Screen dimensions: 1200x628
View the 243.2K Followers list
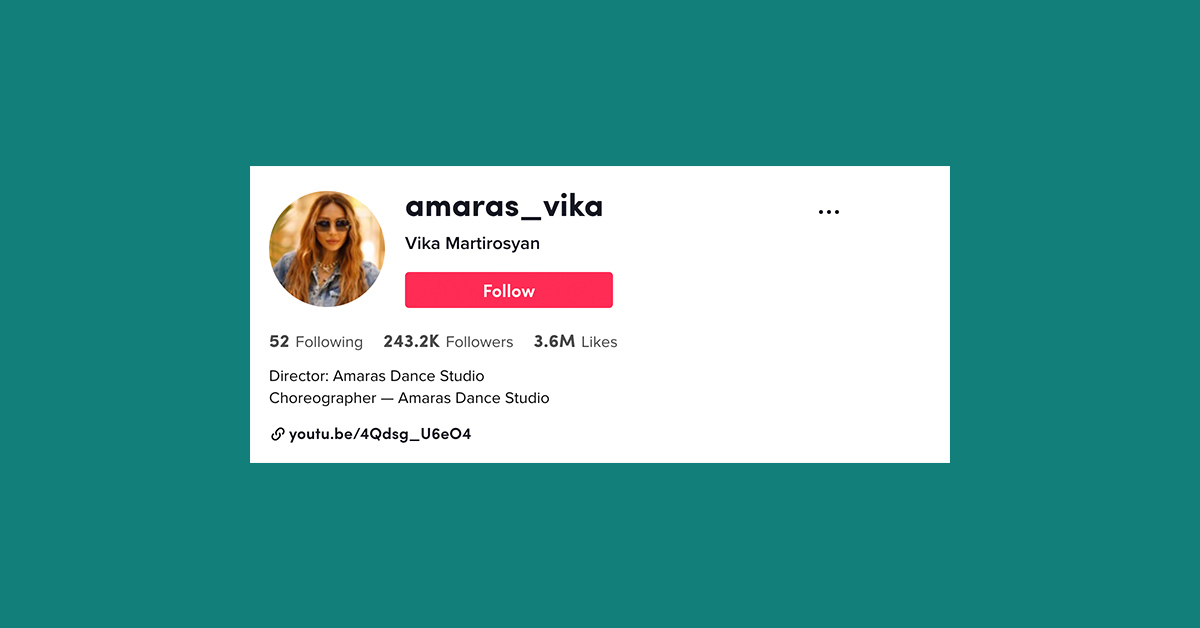(x=448, y=342)
